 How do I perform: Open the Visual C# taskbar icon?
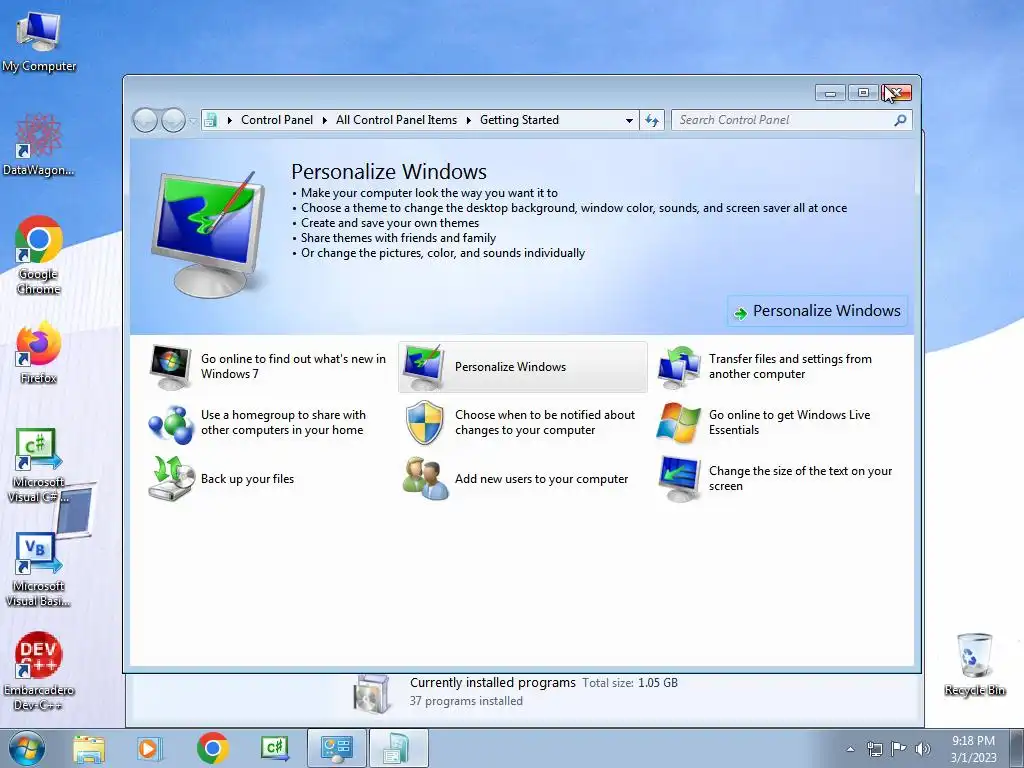pyautogui.click(x=274, y=748)
